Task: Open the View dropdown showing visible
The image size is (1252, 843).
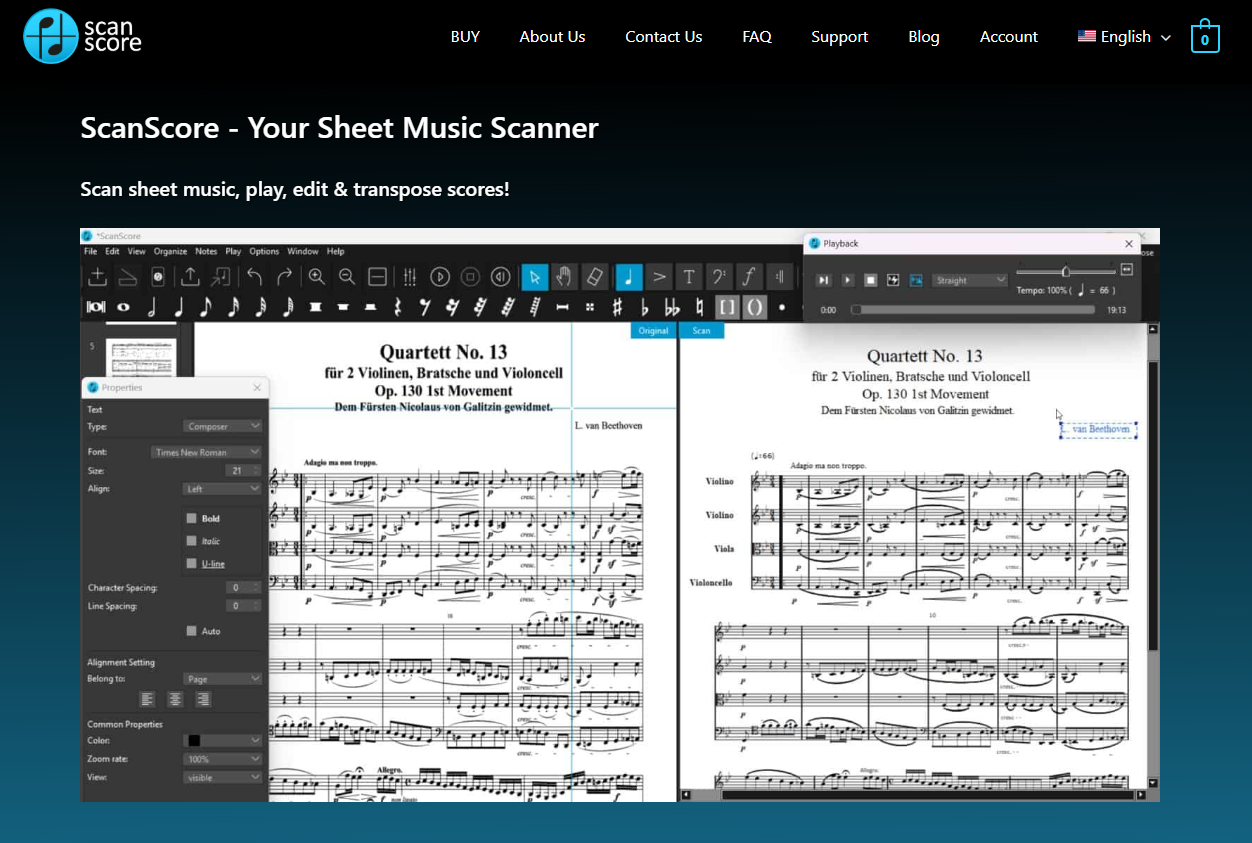Action: tap(222, 777)
